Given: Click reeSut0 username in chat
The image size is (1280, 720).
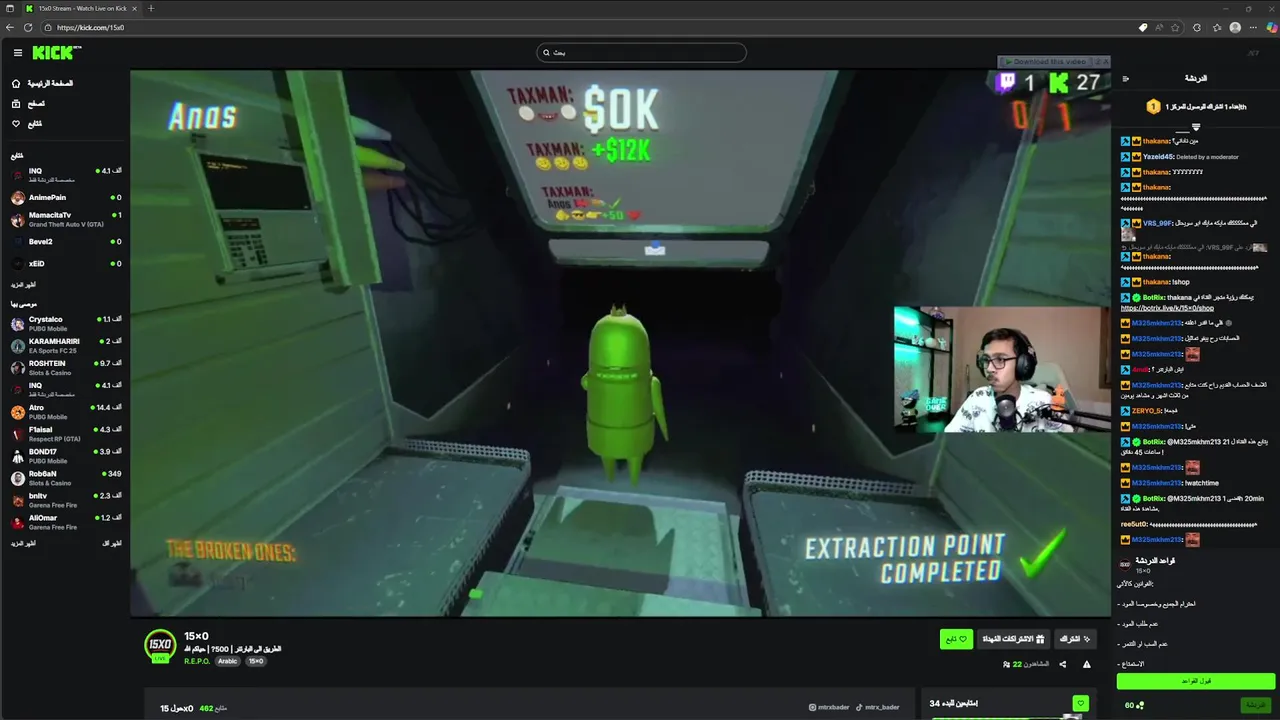Looking at the screenshot, I should 1134,525.
